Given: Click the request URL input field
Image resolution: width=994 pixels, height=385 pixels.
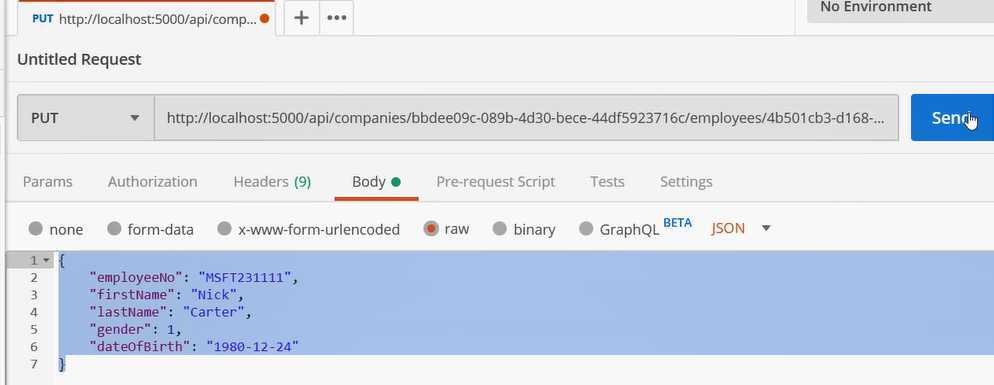Looking at the screenshot, I should (526, 117).
